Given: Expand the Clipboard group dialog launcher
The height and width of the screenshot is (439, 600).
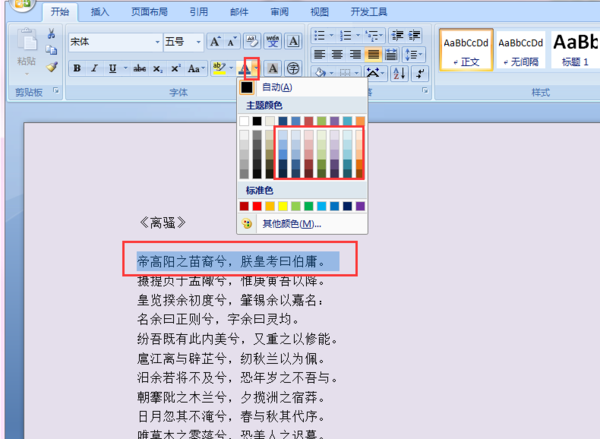Looking at the screenshot, I should pyautogui.click(x=56, y=90).
